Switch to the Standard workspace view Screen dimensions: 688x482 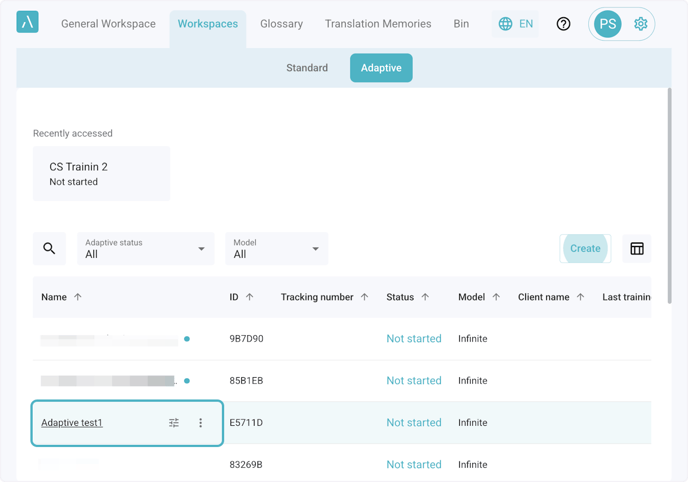[307, 68]
